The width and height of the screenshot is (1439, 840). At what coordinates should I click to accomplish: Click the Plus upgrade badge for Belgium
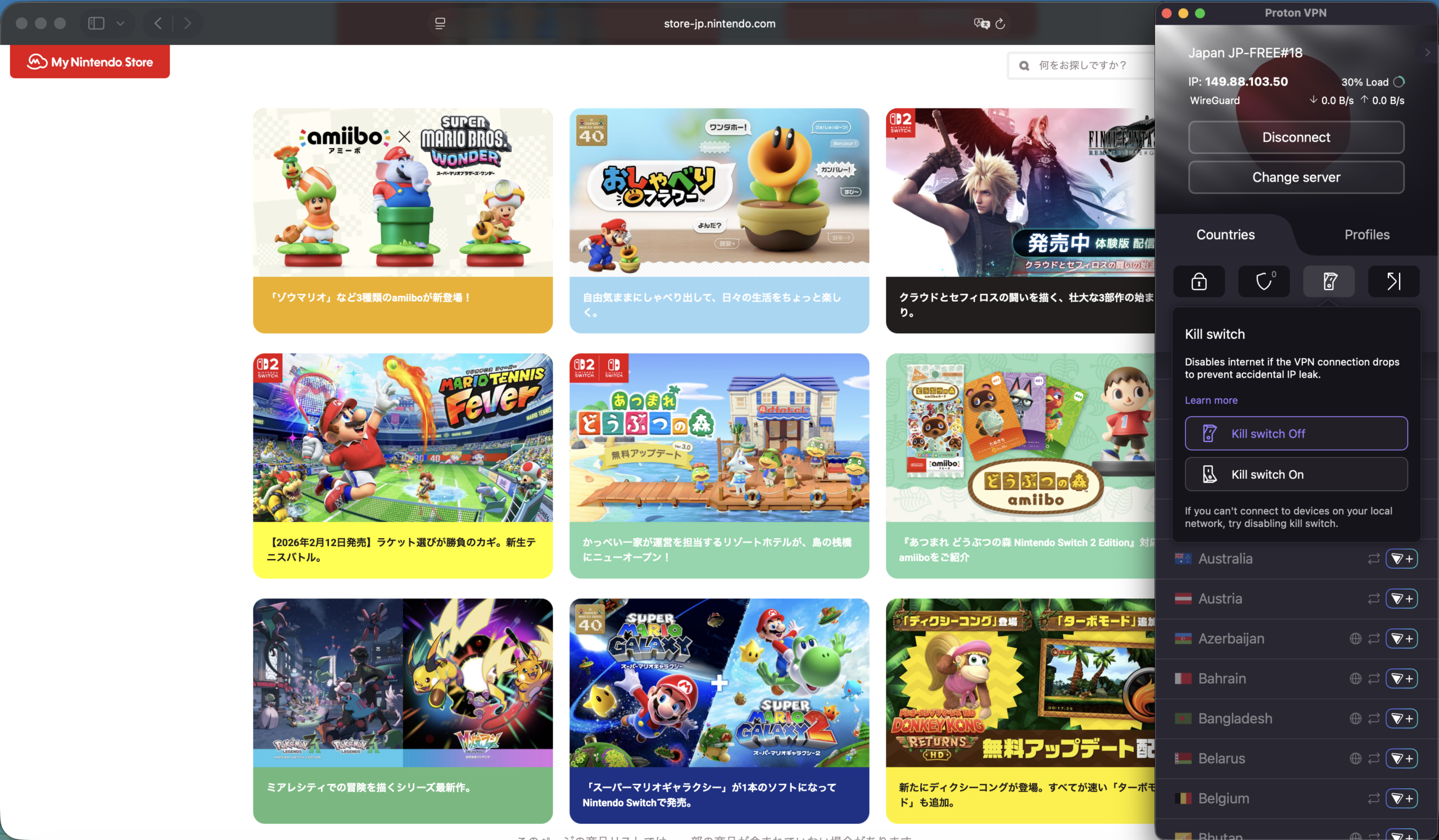tap(1401, 798)
